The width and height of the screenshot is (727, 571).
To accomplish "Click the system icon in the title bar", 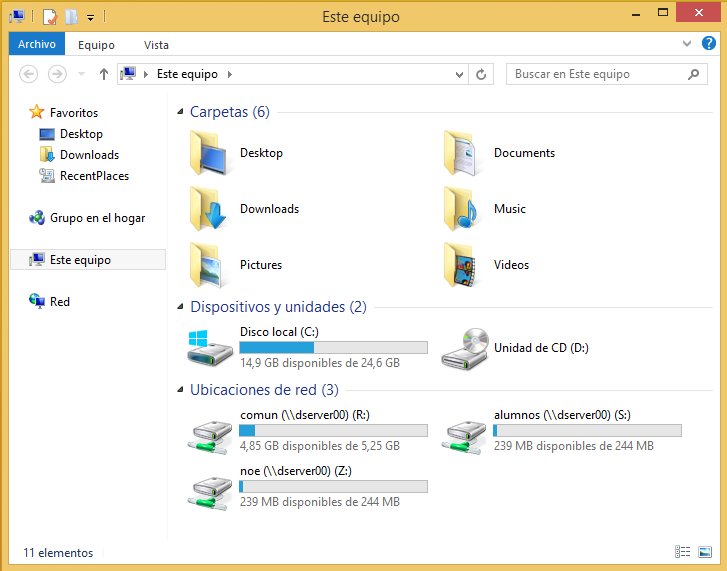I will 17,17.
